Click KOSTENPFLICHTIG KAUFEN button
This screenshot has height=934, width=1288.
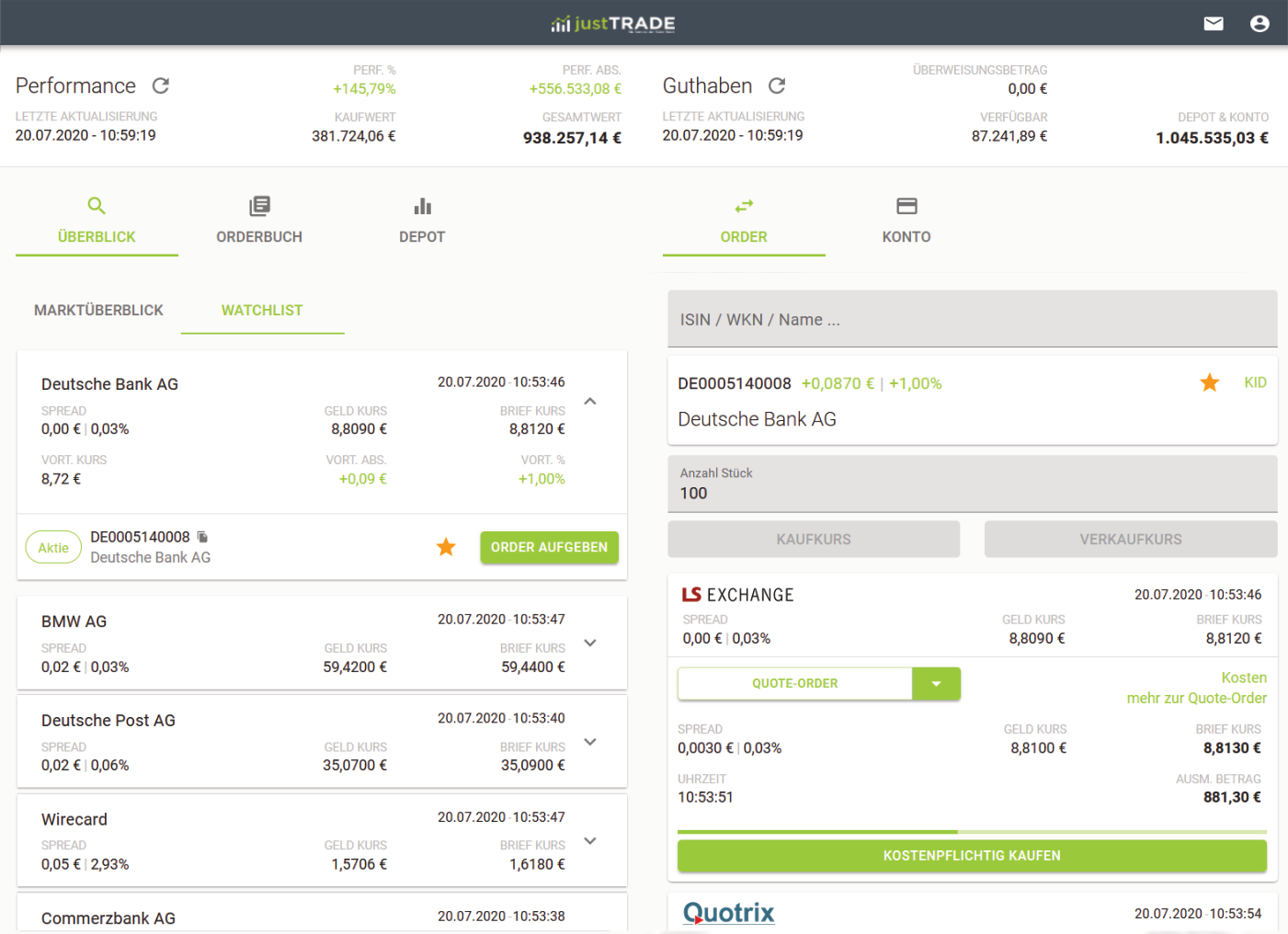coord(972,856)
